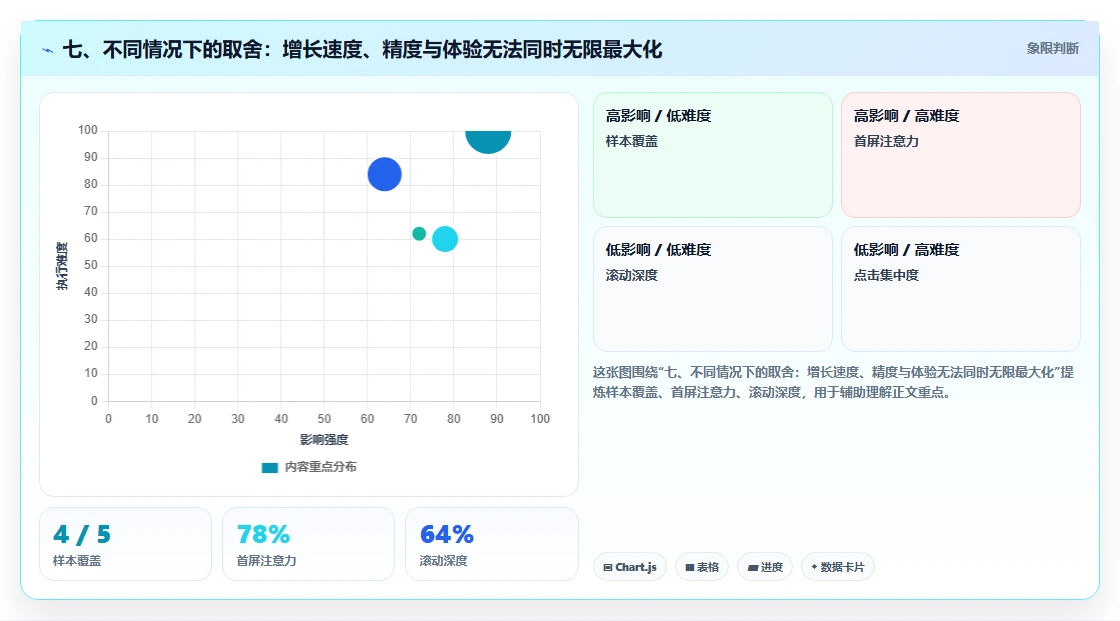Toggle the 内容重点分布 legend item

(x=309, y=467)
